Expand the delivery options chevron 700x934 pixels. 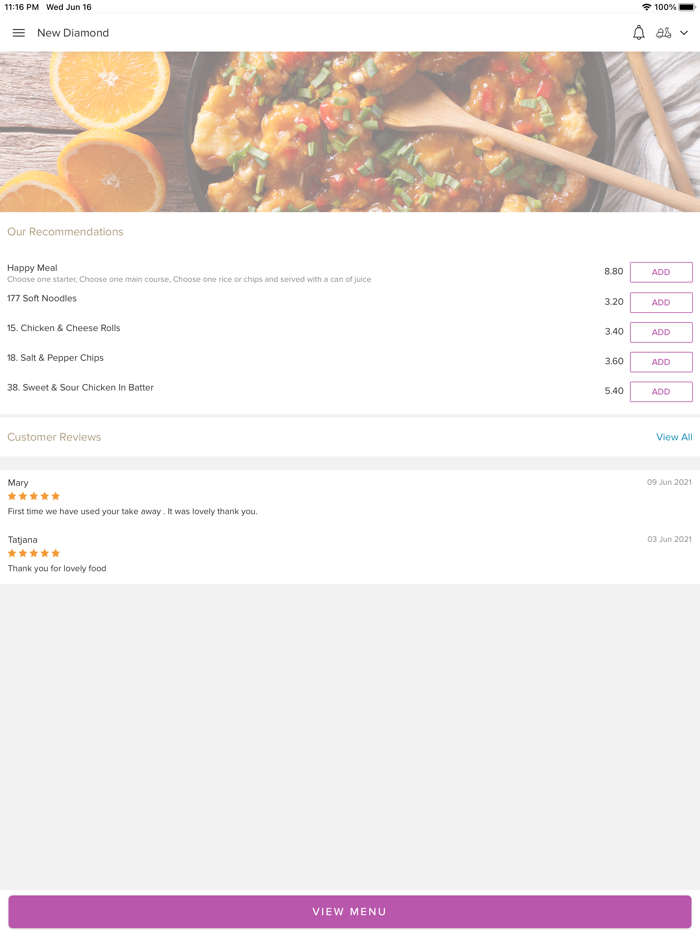[x=684, y=33]
